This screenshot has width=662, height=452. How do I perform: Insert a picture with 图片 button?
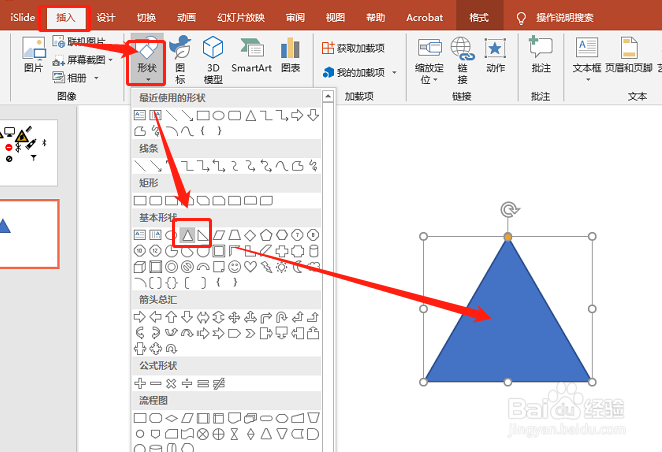(33, 55)
